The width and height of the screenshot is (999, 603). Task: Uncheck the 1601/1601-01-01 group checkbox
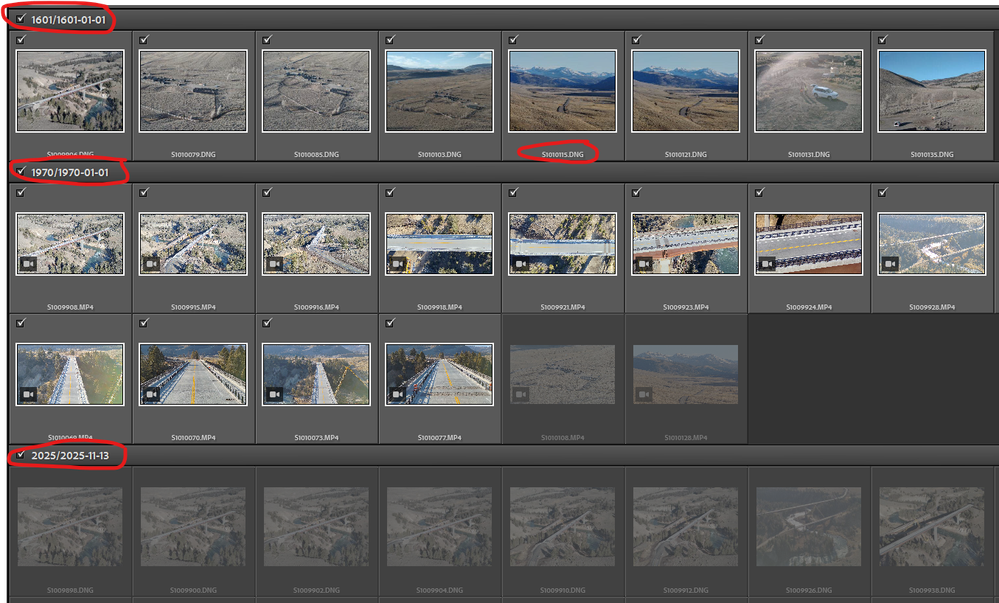21,19
